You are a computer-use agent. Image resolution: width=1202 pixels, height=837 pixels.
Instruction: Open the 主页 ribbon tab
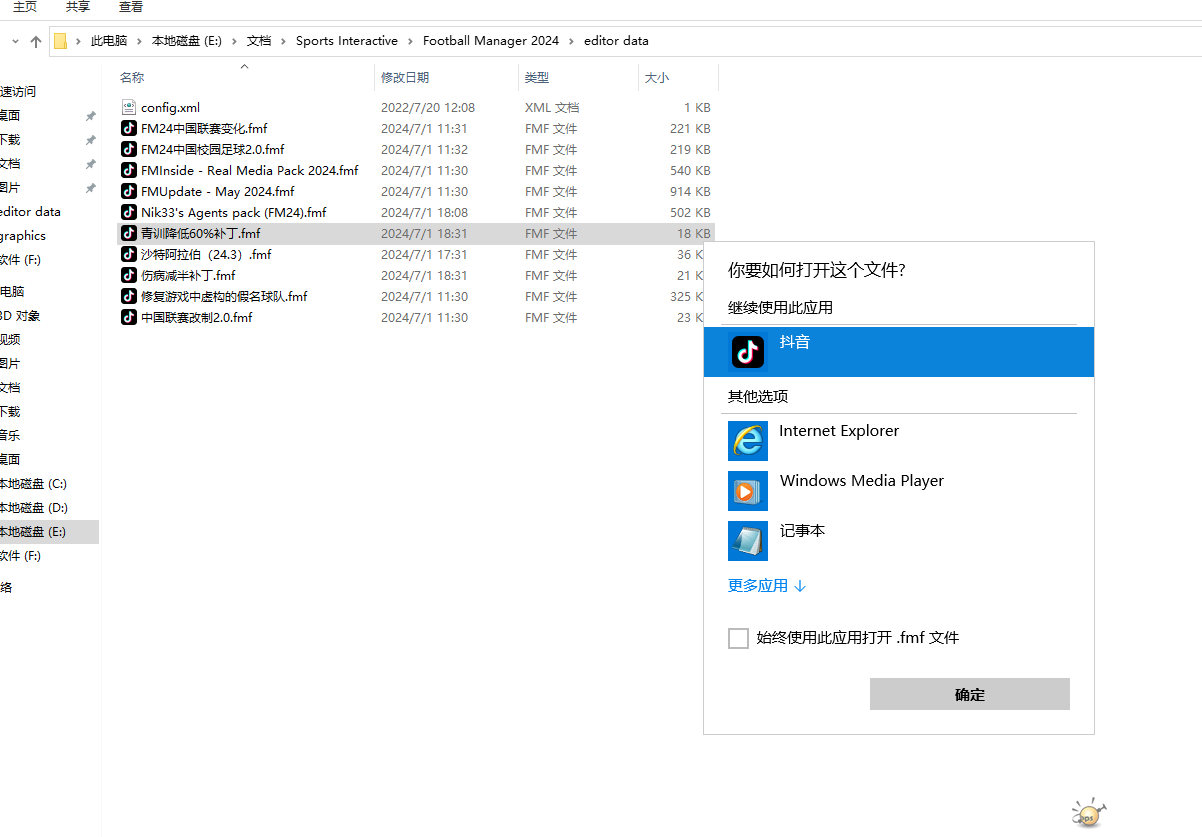[25, 6]
